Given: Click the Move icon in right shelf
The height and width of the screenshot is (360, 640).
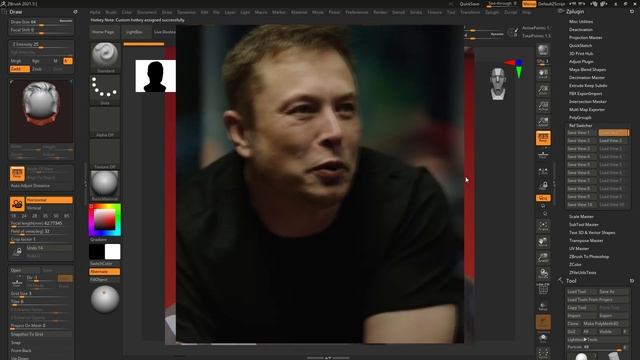Looking at the screenshot, I should point(543,242).
